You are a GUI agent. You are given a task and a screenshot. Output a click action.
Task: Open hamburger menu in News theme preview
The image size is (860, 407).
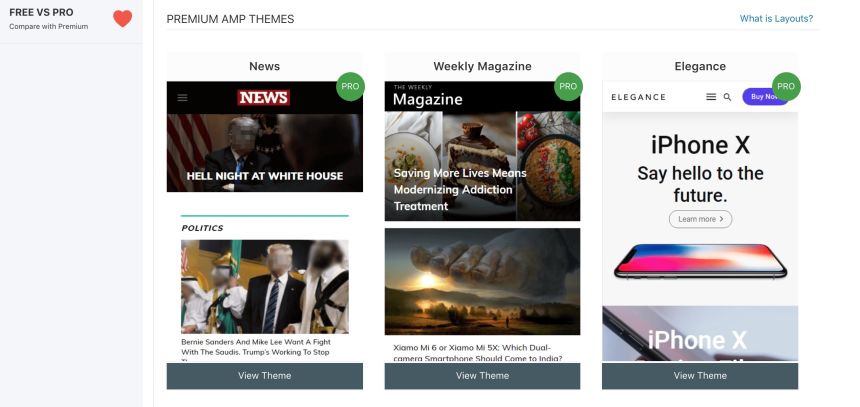click(x=183, y=98)
